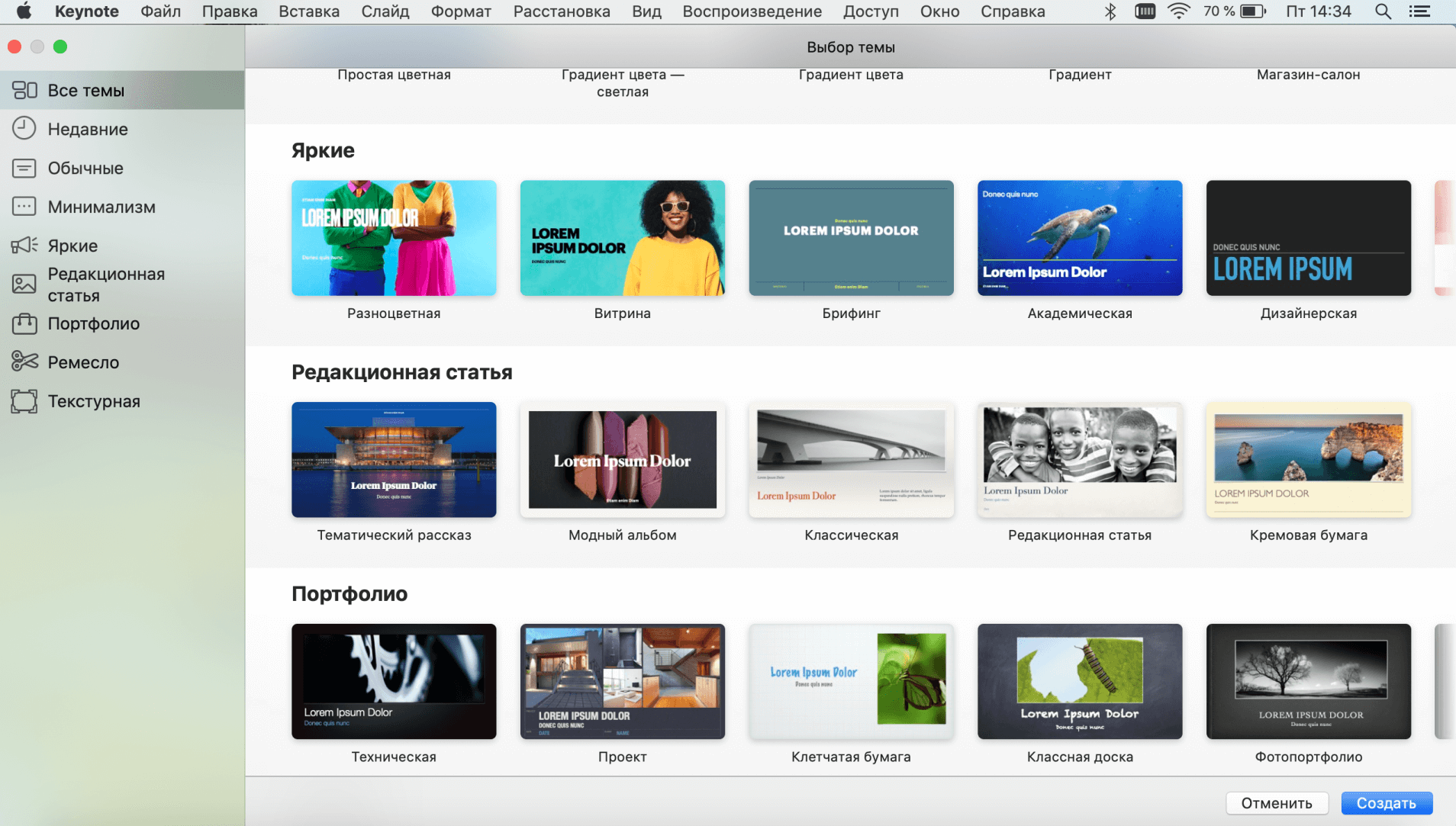Click the photo icon for Редакционная статья

pos(24,284)
